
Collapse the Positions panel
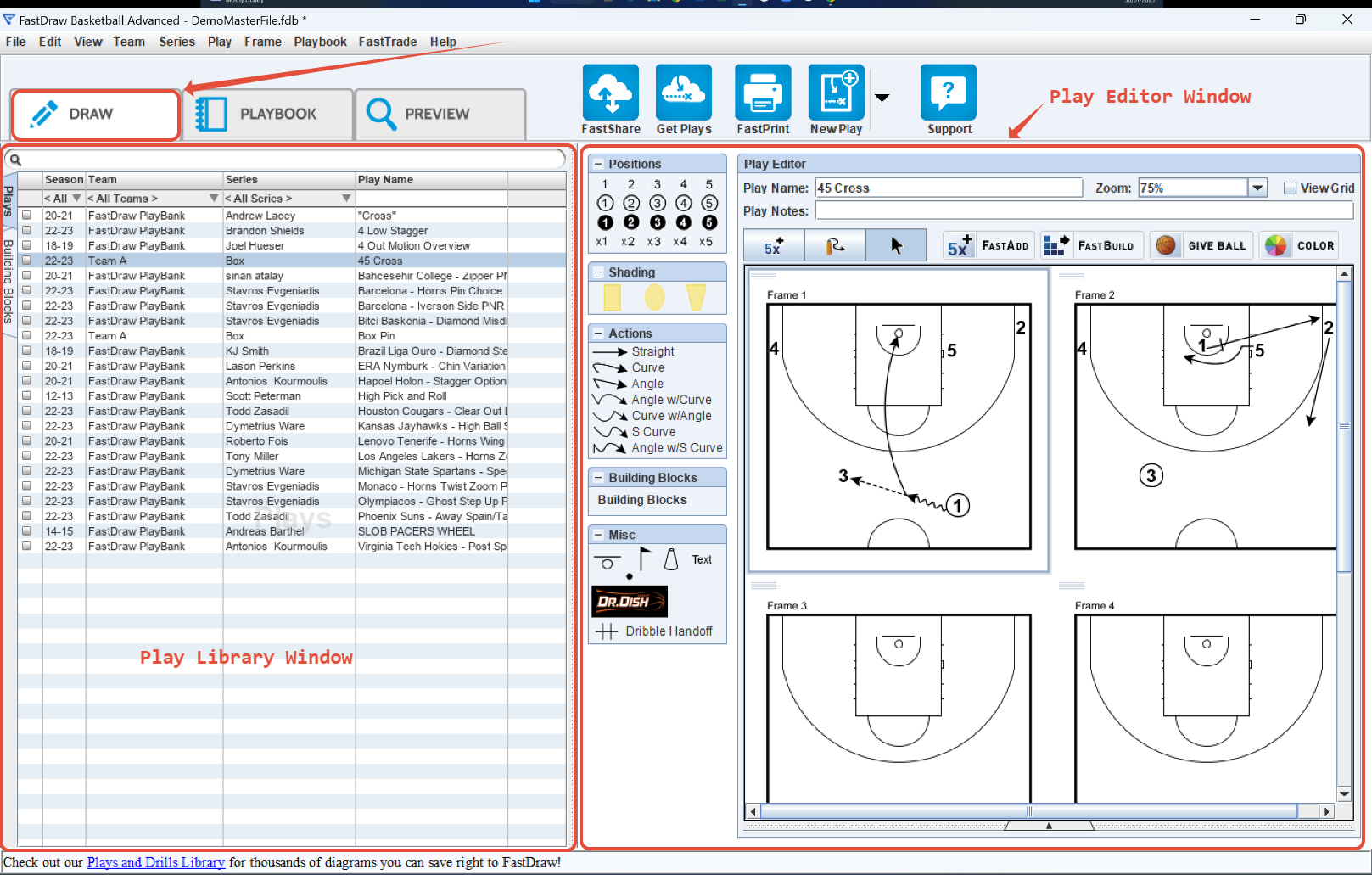click(598, 165)
